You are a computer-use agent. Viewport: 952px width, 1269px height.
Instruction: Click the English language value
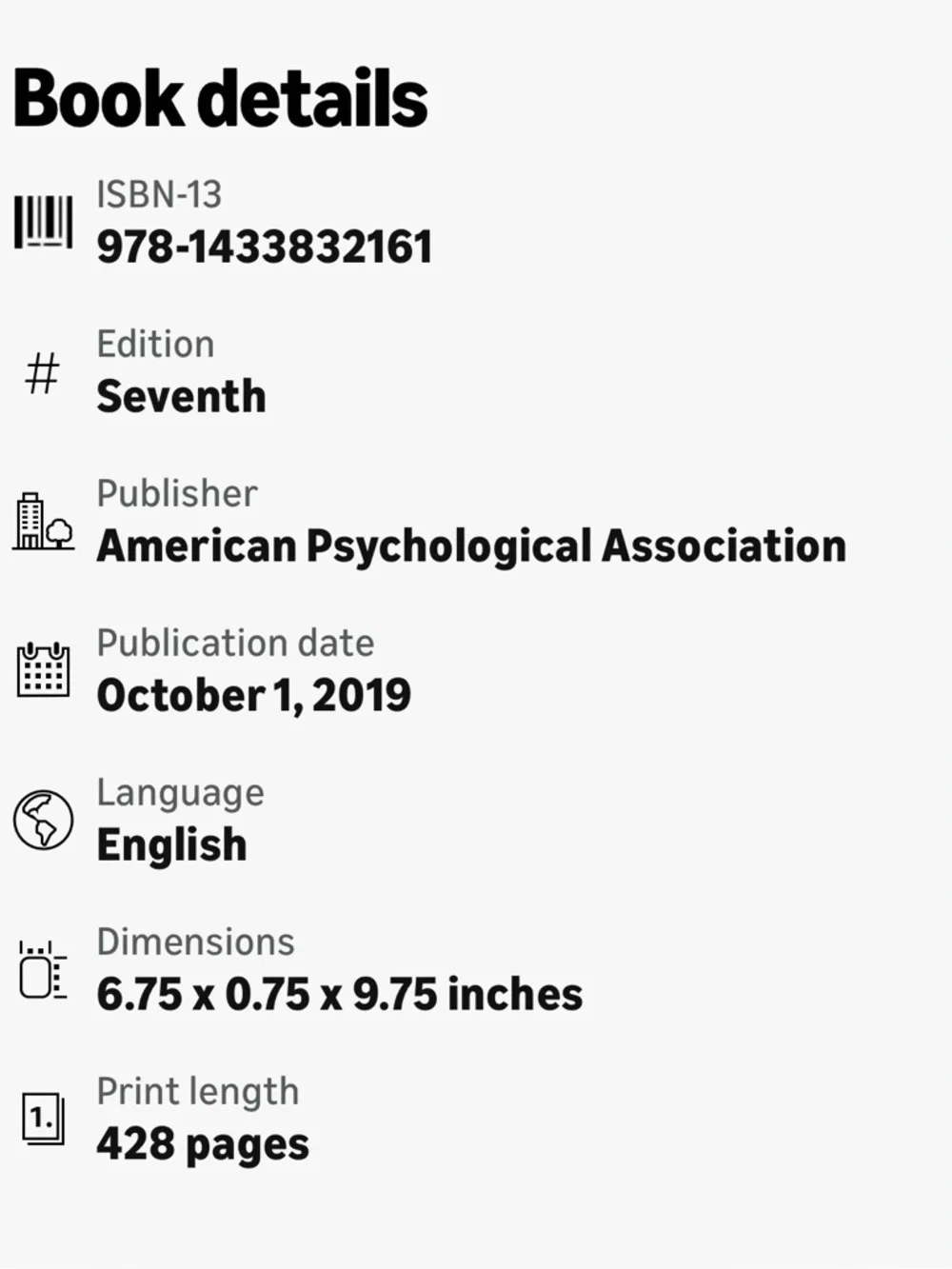point(171,846)
